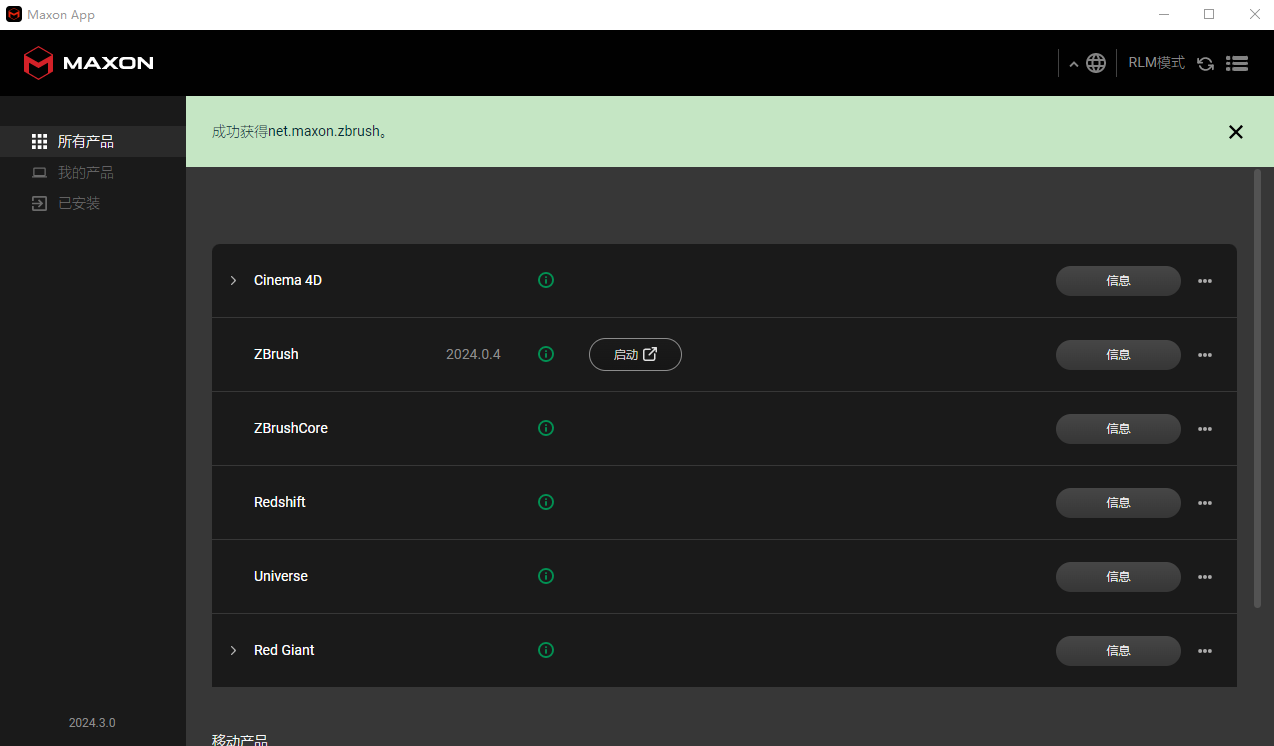Image resolution: width=1274 pixels, height=746 pixels.
Task: Click 信息 button for Redshift
Action: coord(1118,503)
